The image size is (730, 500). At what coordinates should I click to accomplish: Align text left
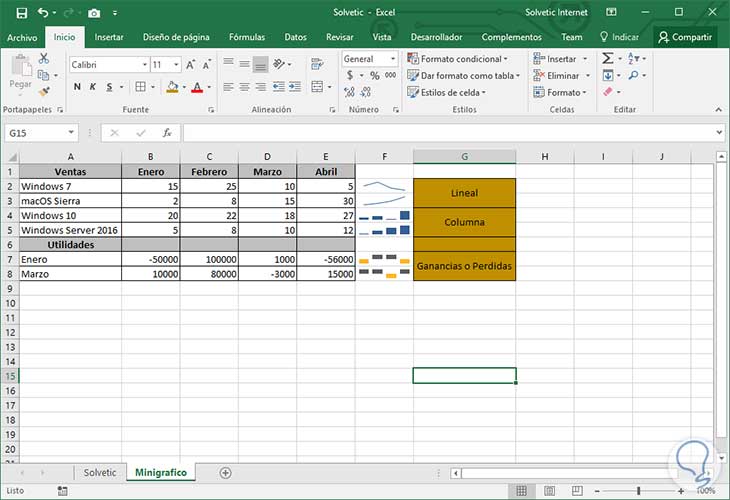click(x=228, y=87)
